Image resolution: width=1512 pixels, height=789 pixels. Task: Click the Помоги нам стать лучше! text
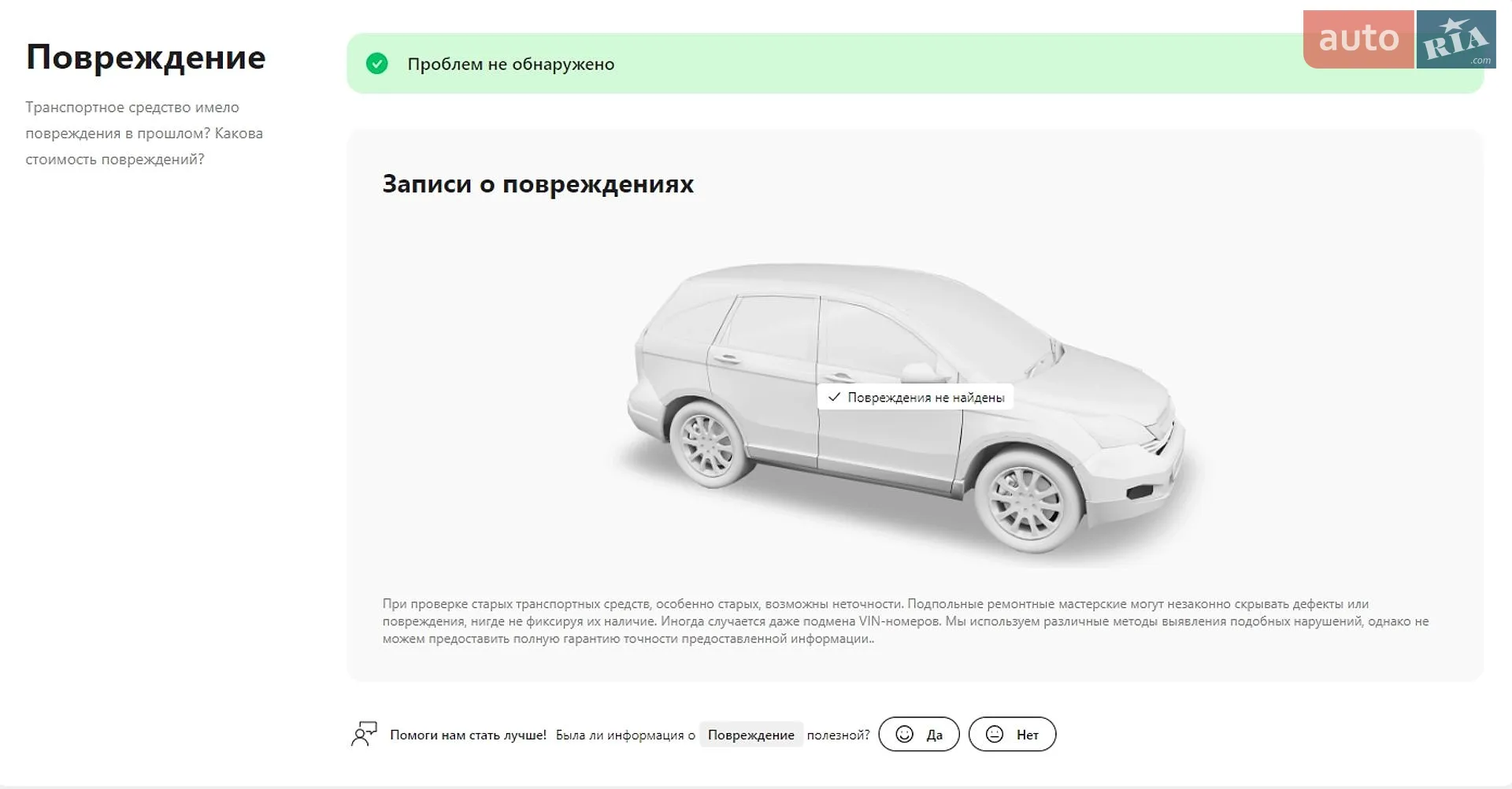tap(468, 735)
